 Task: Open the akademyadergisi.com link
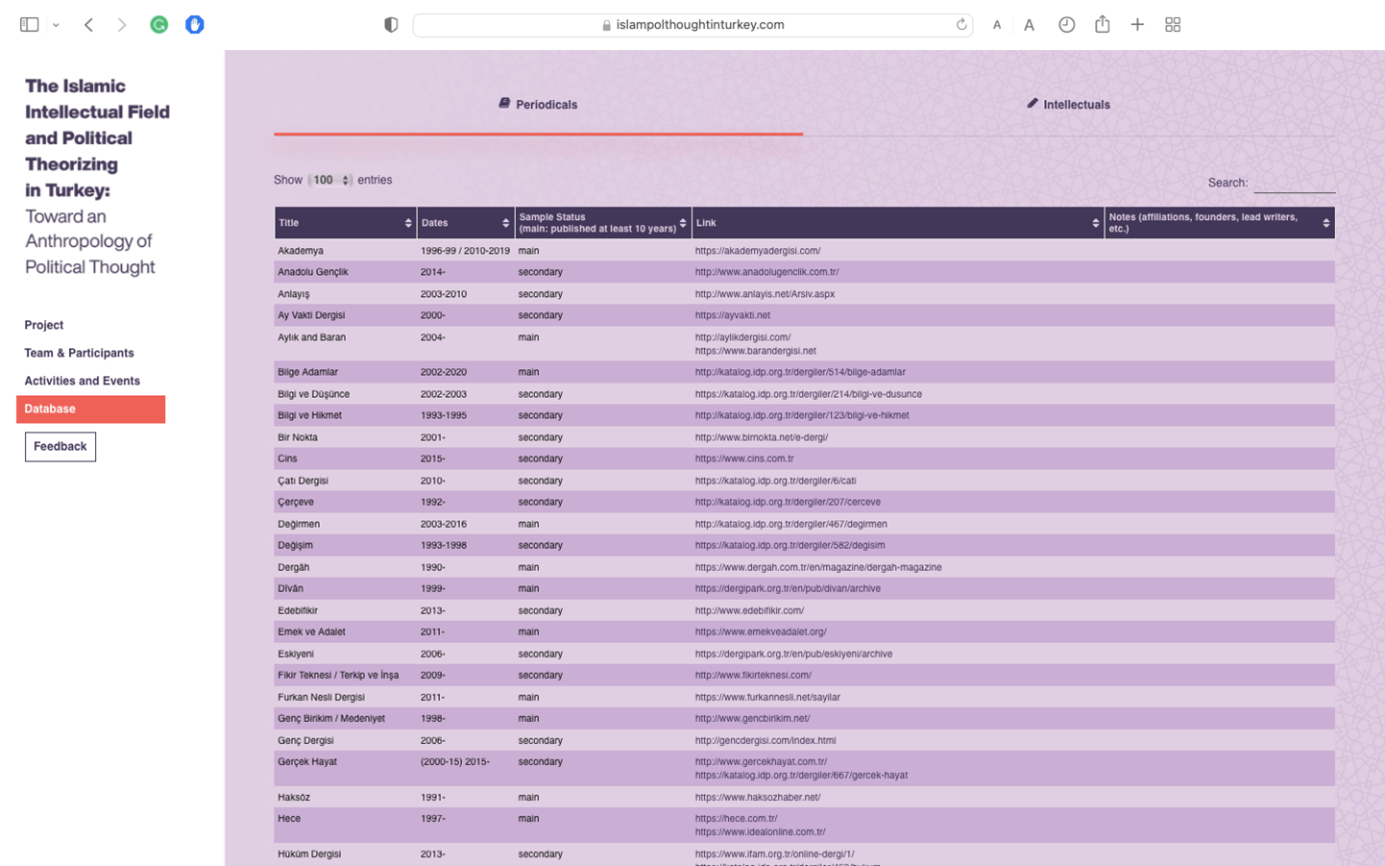tap(758, 251)
